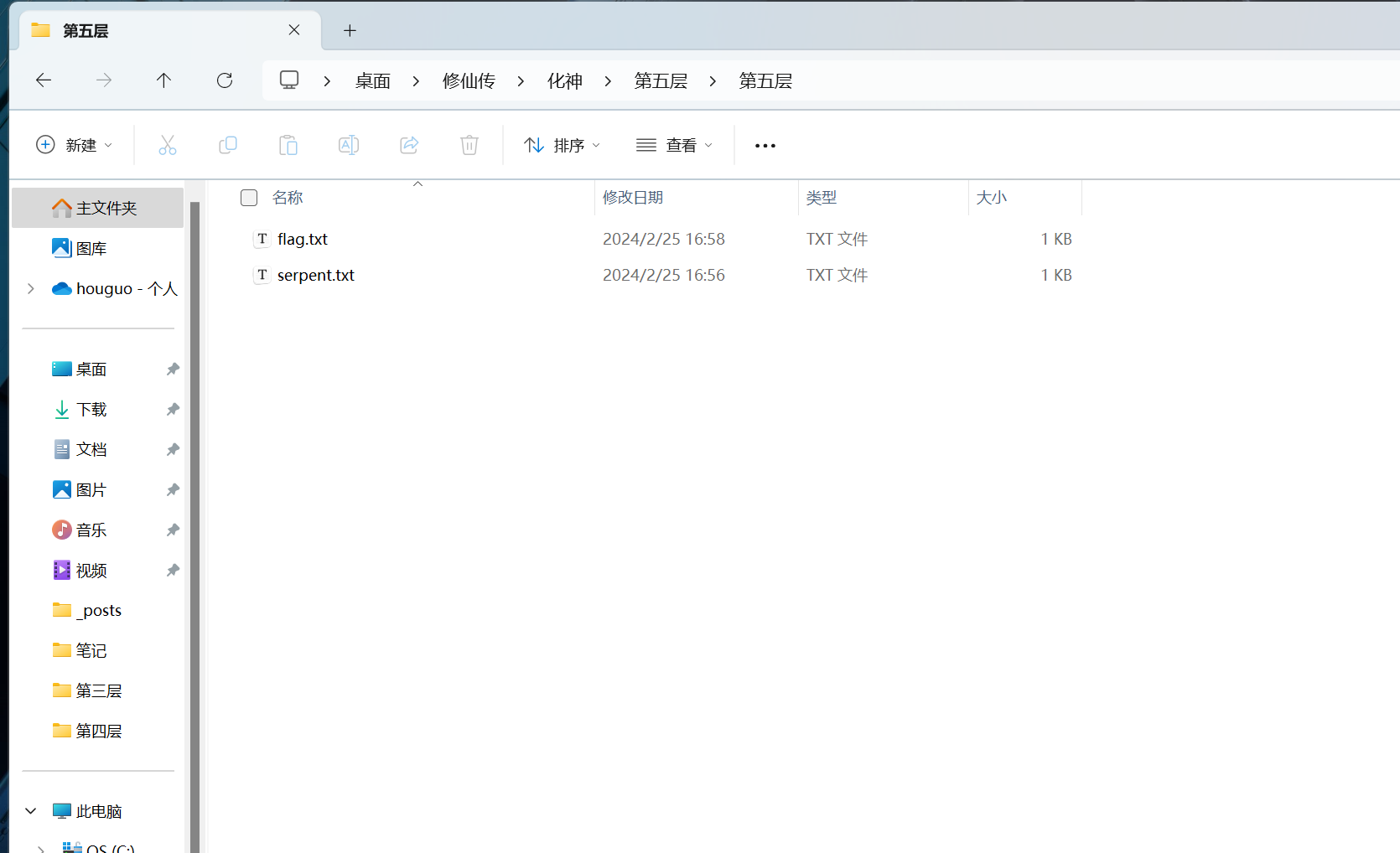Click the date 2024/2/25 16:58
This screenshot has width=1400, height=853.
coord(664,239)
